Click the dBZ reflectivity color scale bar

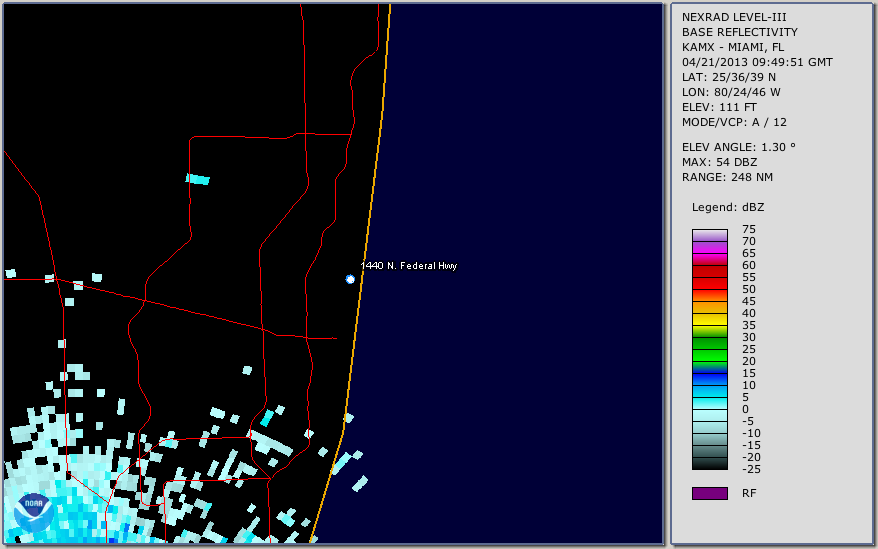coord(709,349)
